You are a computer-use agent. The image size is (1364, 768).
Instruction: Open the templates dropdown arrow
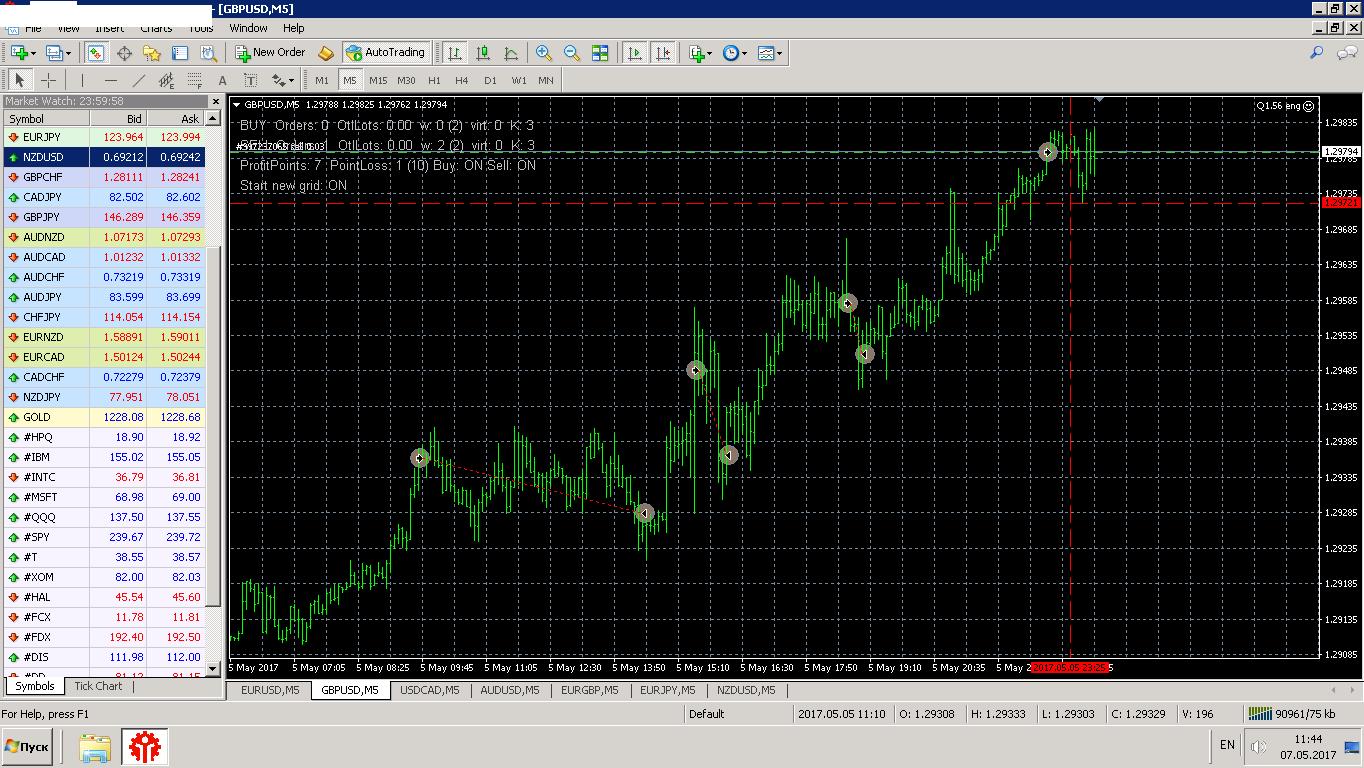tap(780, 53)
